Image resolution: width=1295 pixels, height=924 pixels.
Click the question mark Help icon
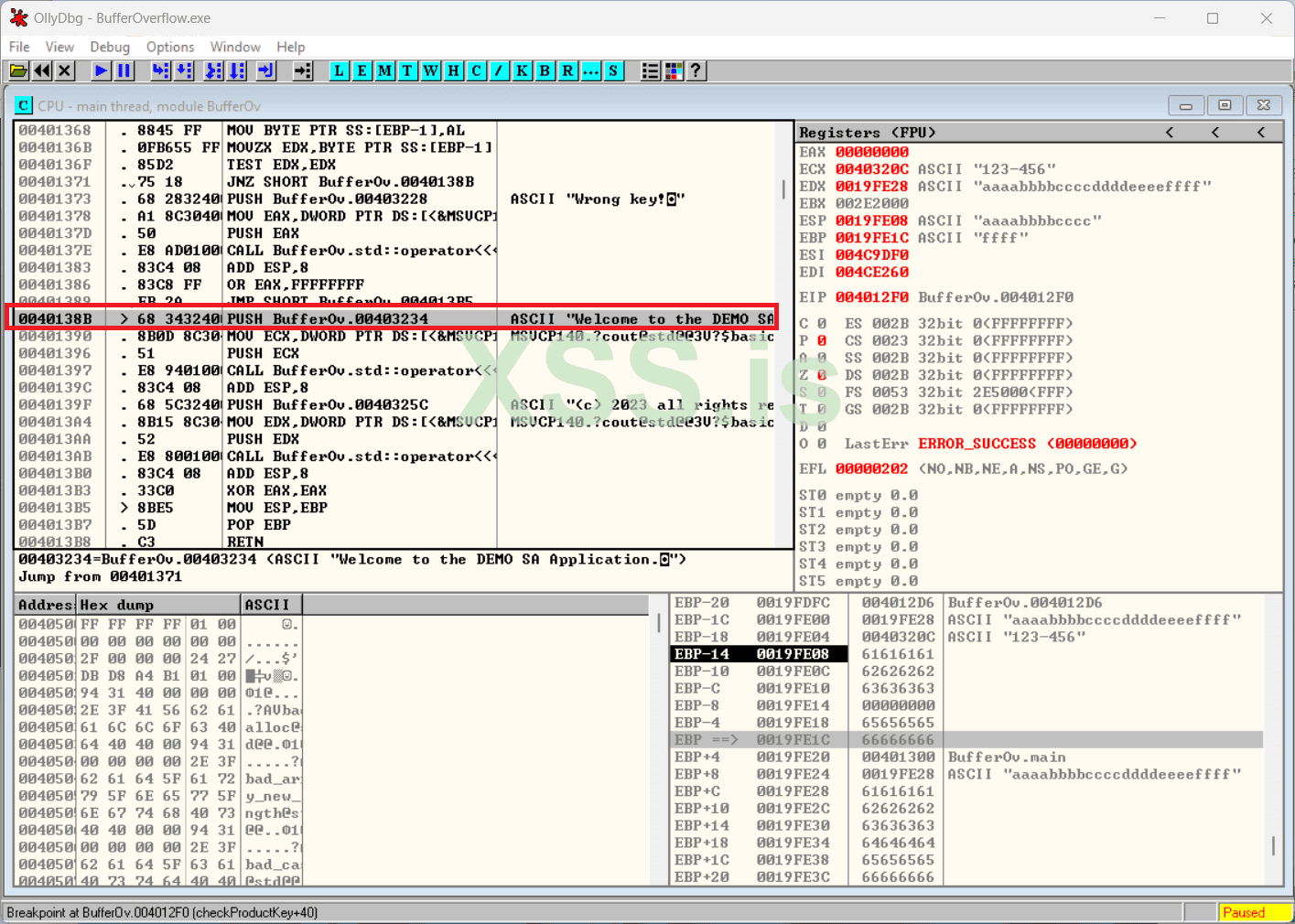[696, 70]
